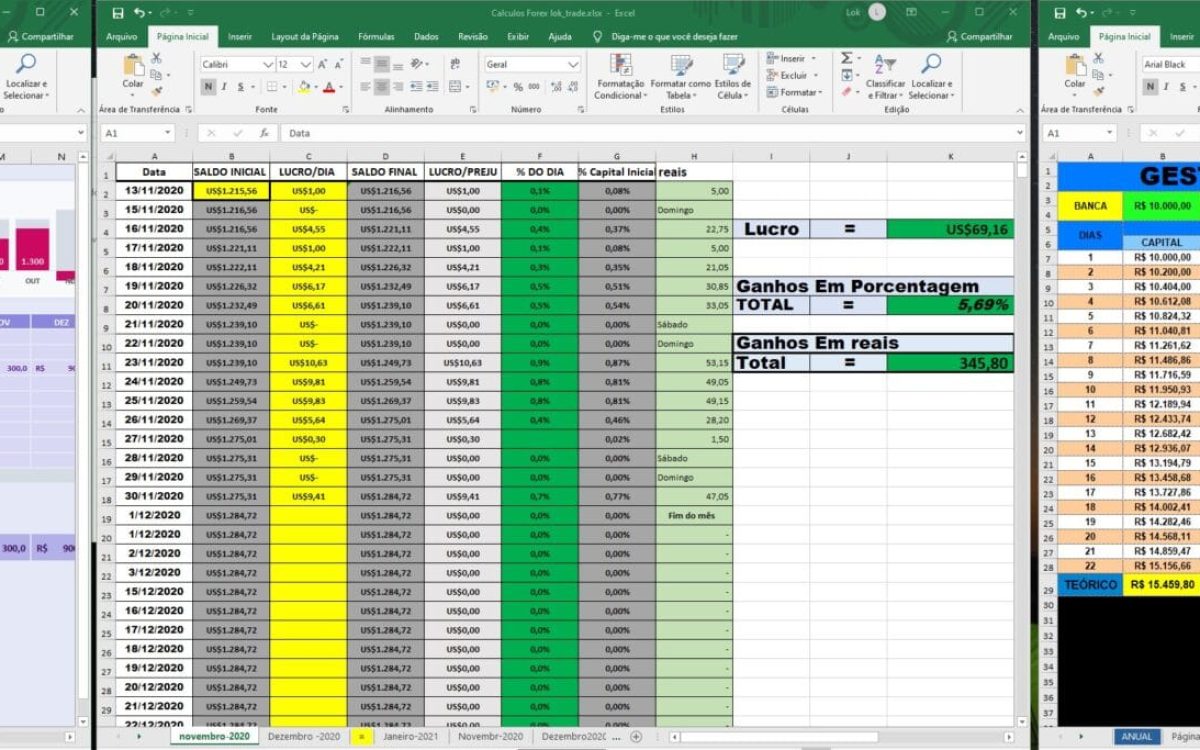Open Formatar como Tabela gallery

[680, 76]
